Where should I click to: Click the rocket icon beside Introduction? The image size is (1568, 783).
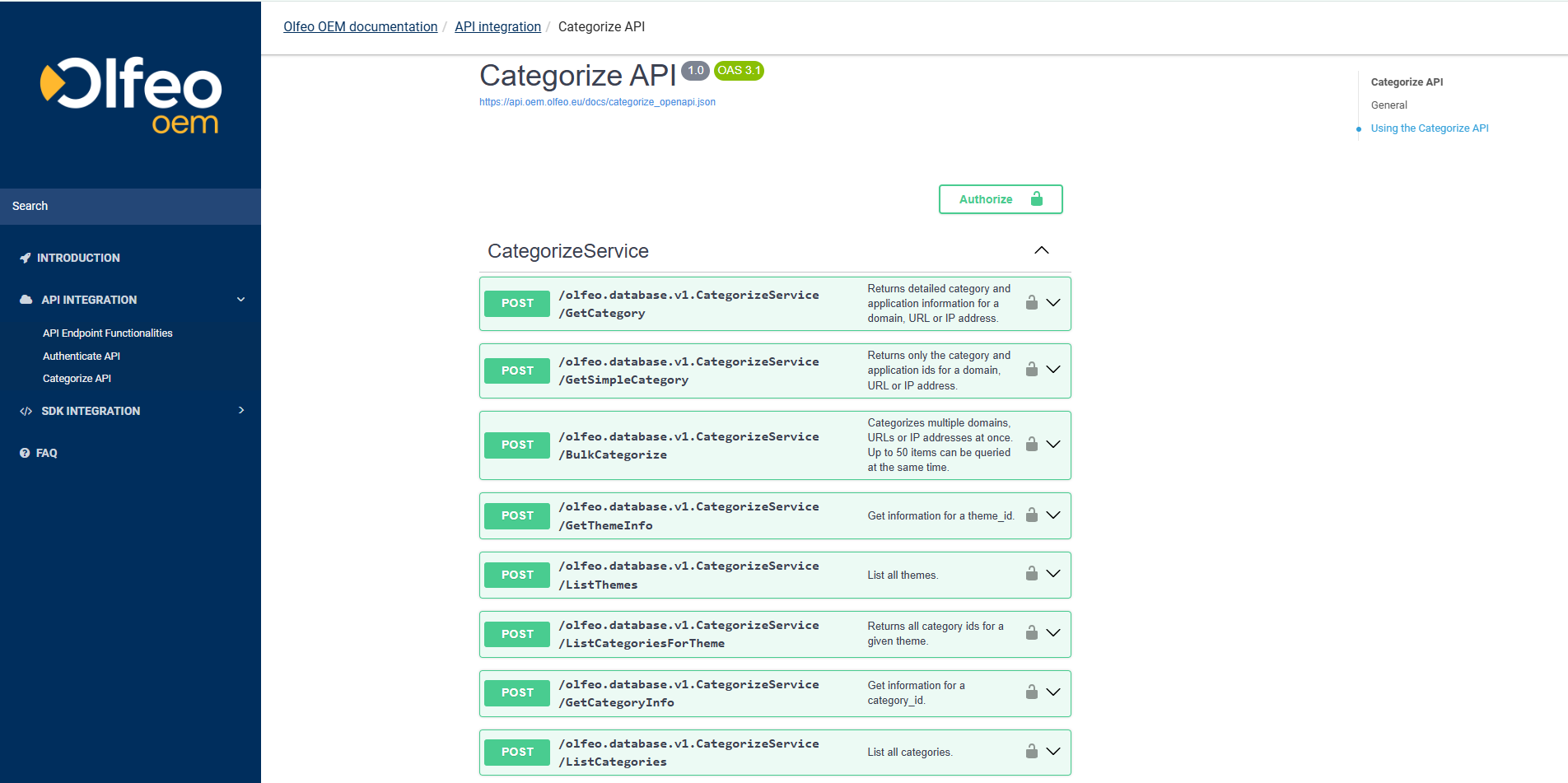click(x=26, y=258)
